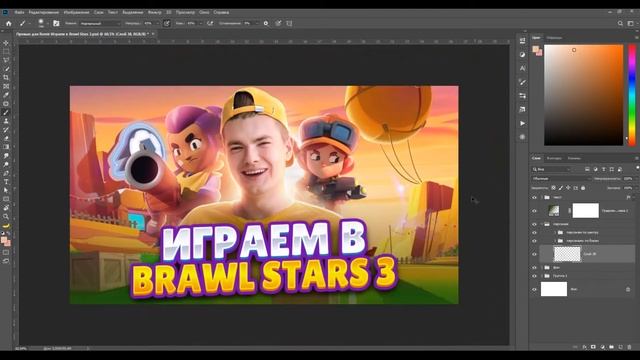Viewport: 640px width, 360px height.
Task: Add layer style with fx icon
Action: point(584,347)
